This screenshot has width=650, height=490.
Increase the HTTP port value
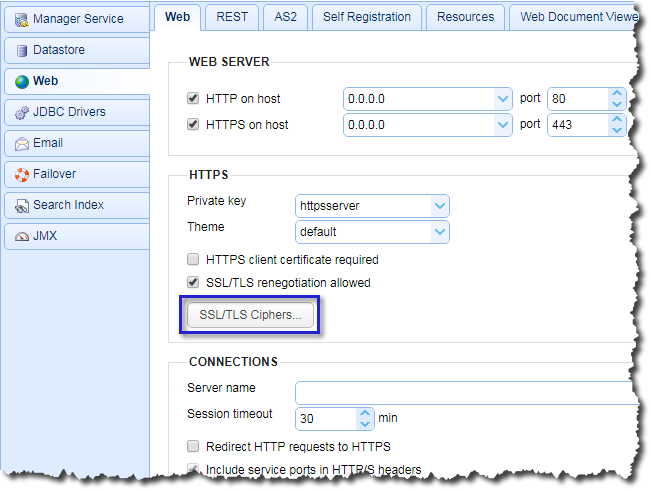click(x=617, y=94)
